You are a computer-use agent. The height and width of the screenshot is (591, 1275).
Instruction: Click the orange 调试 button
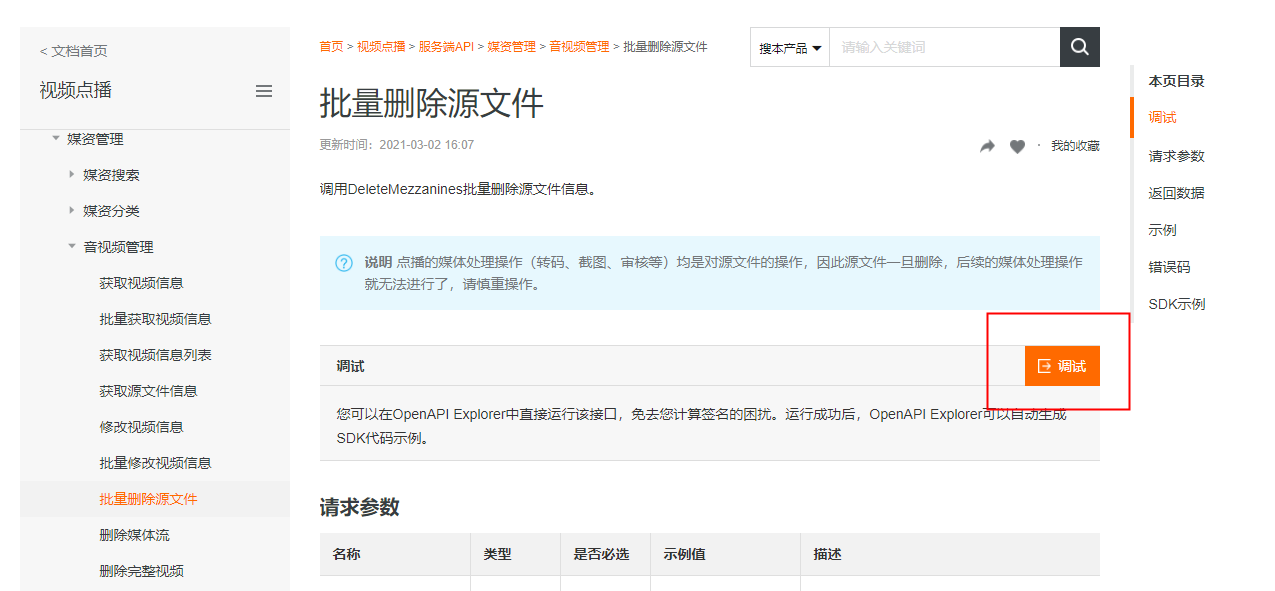coord(1062,366)
